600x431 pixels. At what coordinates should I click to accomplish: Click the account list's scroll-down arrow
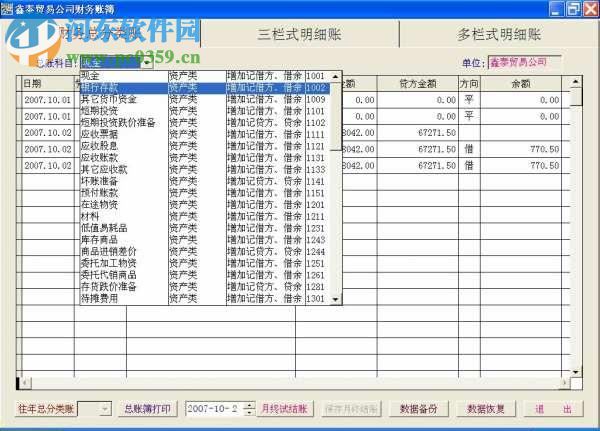point(335,299)
